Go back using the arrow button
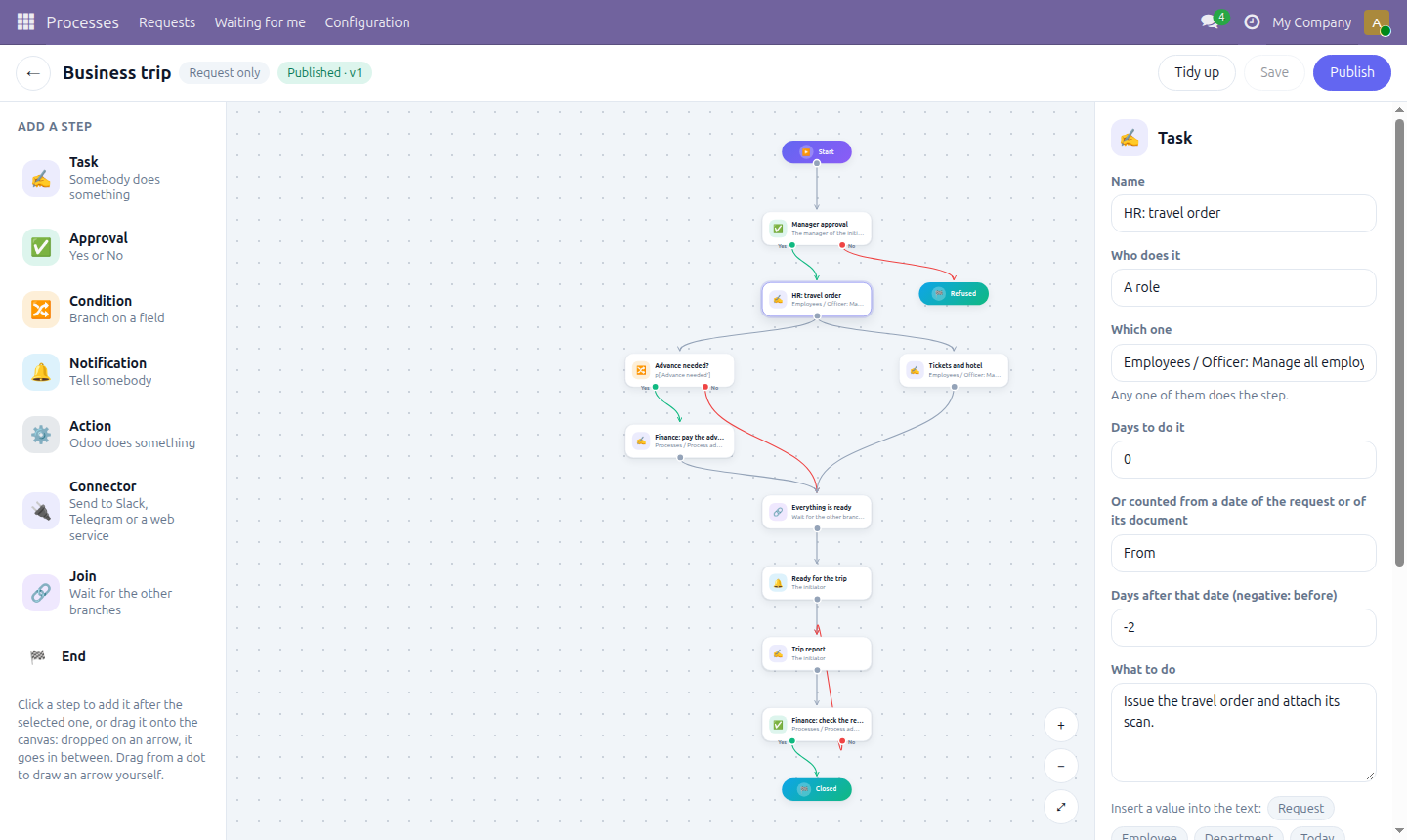 [33, 73]
